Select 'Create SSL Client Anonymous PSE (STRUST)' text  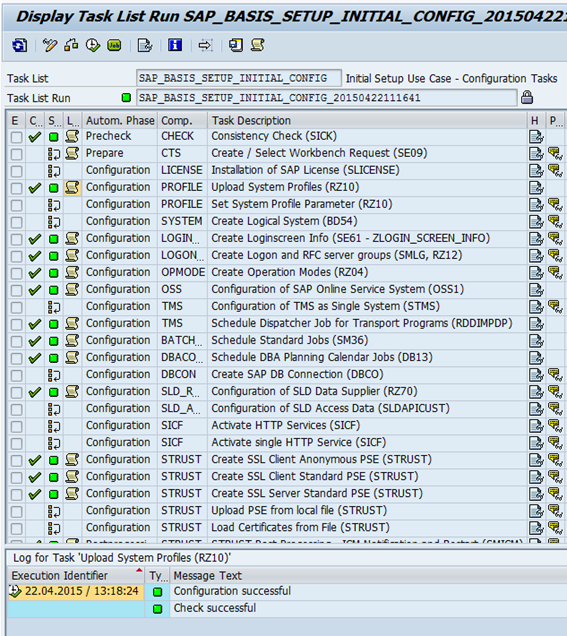(321, 460)
